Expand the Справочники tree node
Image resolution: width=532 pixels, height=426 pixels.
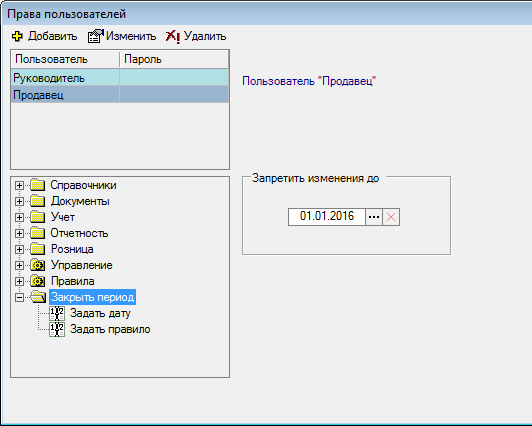pos(19,186)
